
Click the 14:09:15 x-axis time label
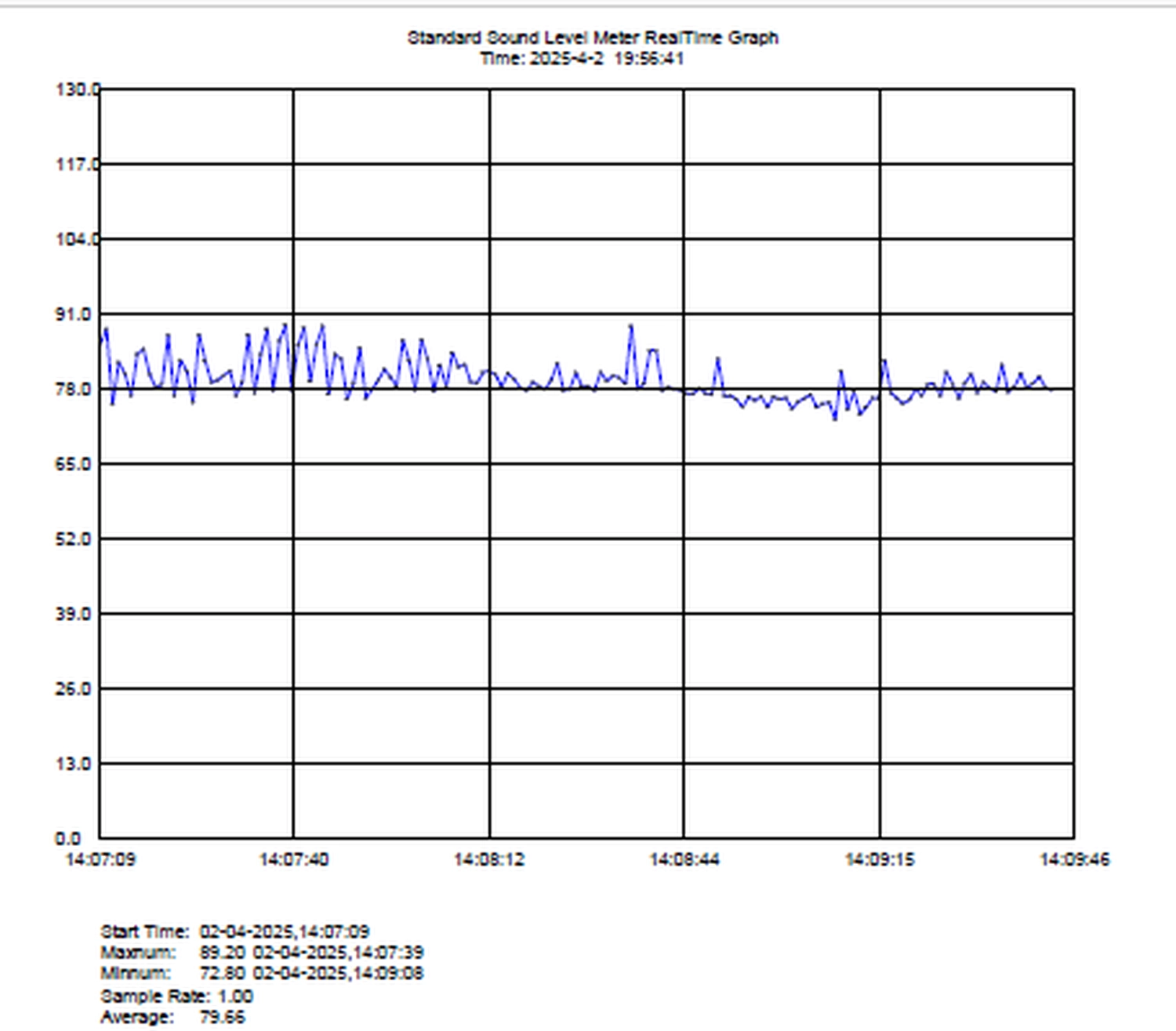click(x=880, y=860)
